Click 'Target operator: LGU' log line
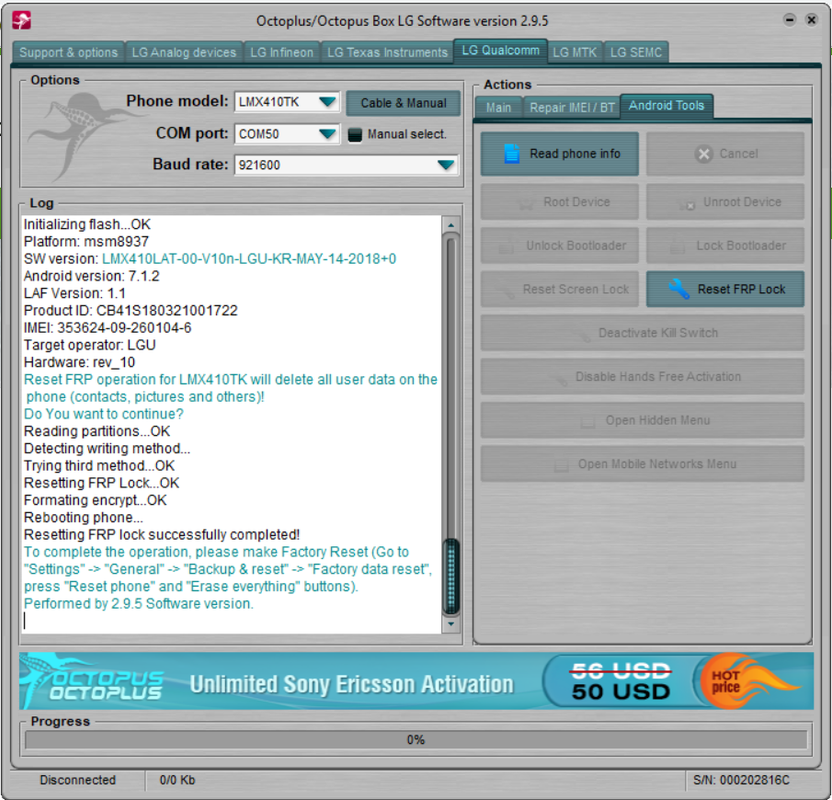The width and height of the screenshot is (832, 800). tap(90, 345)
